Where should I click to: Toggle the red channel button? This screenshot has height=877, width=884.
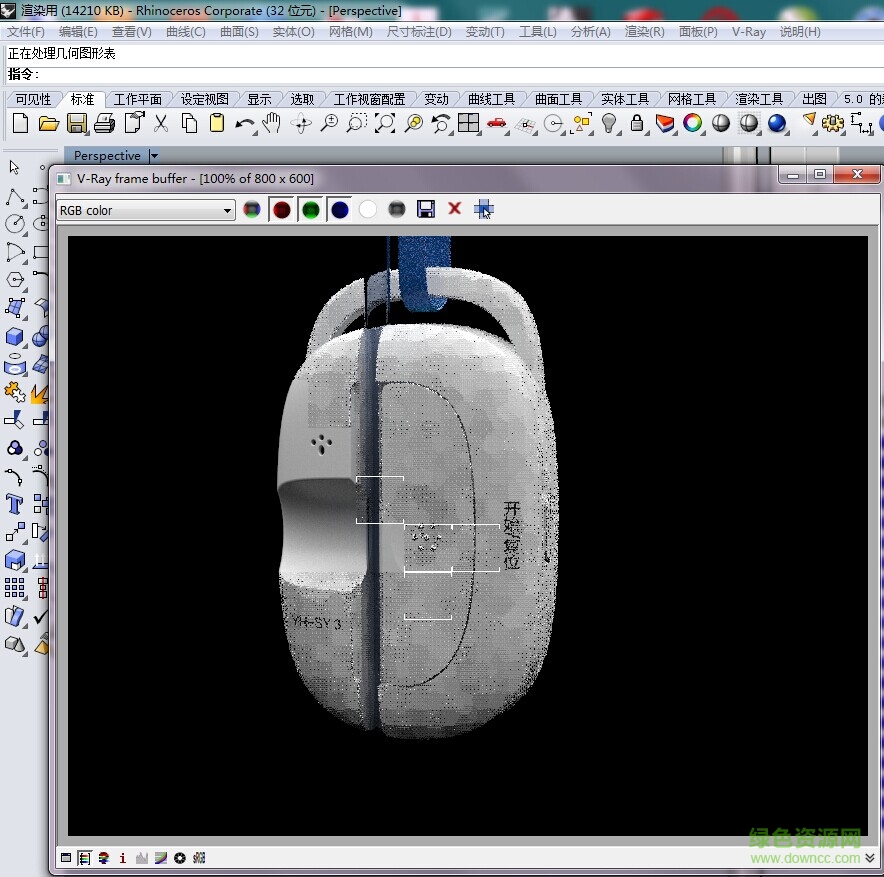[x=283, y=209]
